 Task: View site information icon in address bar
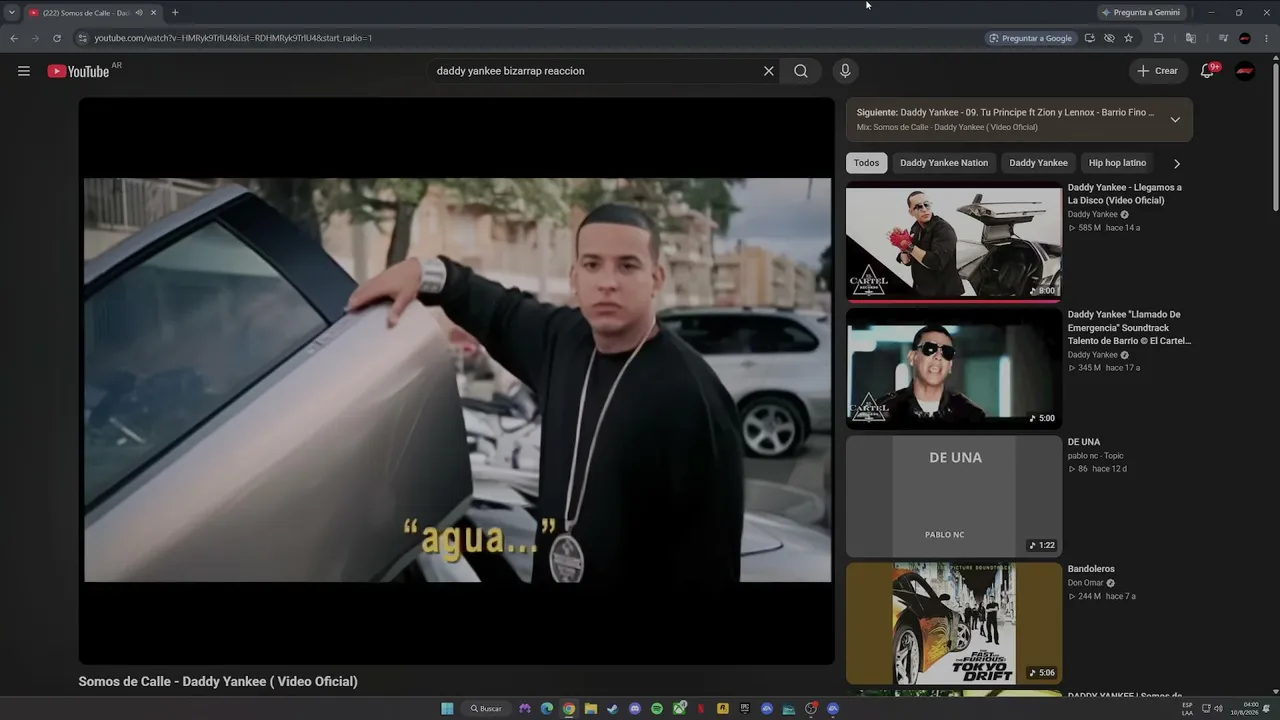click(83, 38)
